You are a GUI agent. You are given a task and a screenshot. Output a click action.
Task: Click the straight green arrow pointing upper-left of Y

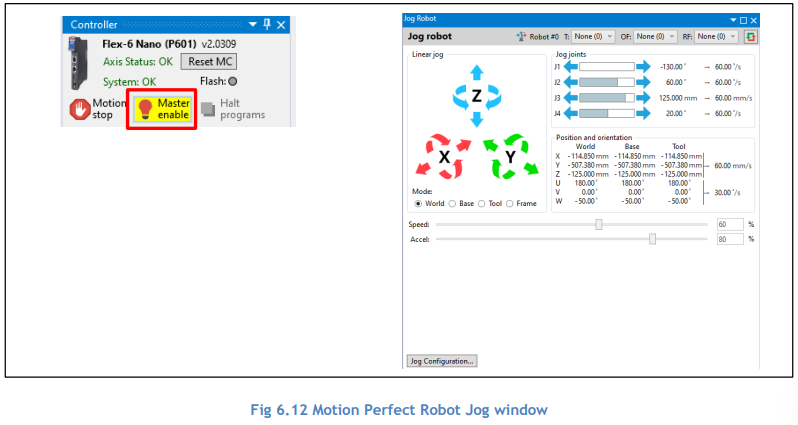pyautogui.click(x=490, y=146)
